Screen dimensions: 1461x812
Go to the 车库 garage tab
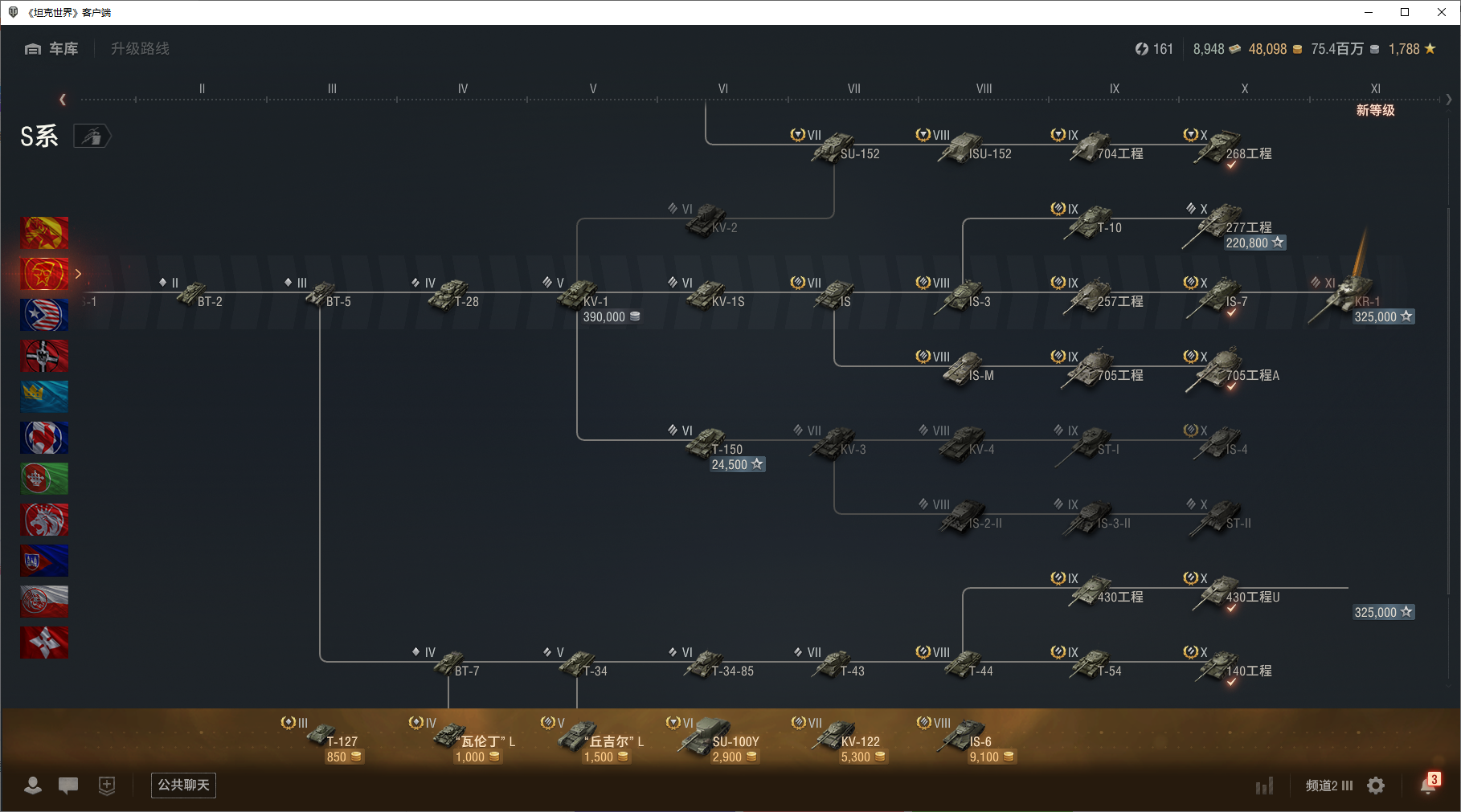tap(51, 49)
